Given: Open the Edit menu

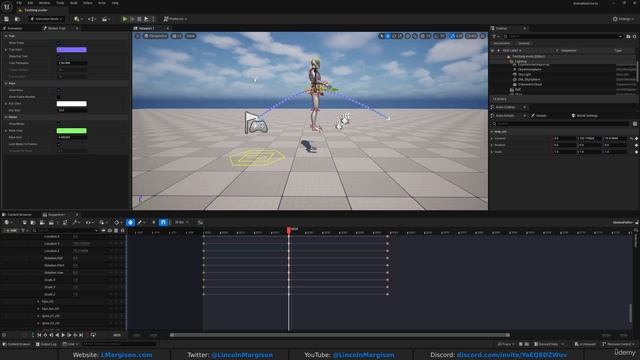Looking at the screenshot, I should click(x=30, y=3).
